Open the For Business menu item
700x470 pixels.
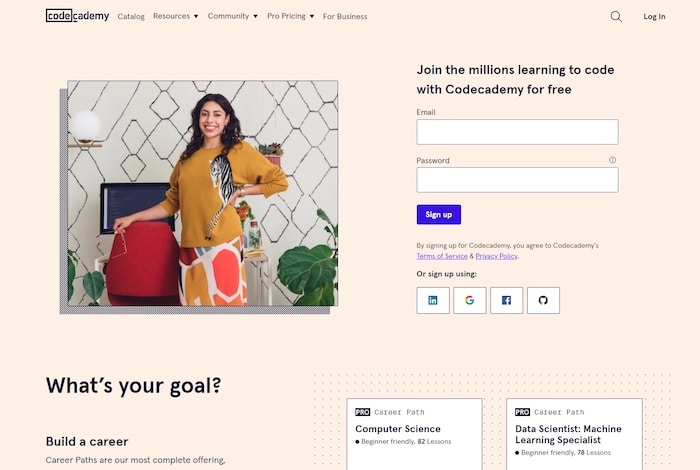point(345,17)
